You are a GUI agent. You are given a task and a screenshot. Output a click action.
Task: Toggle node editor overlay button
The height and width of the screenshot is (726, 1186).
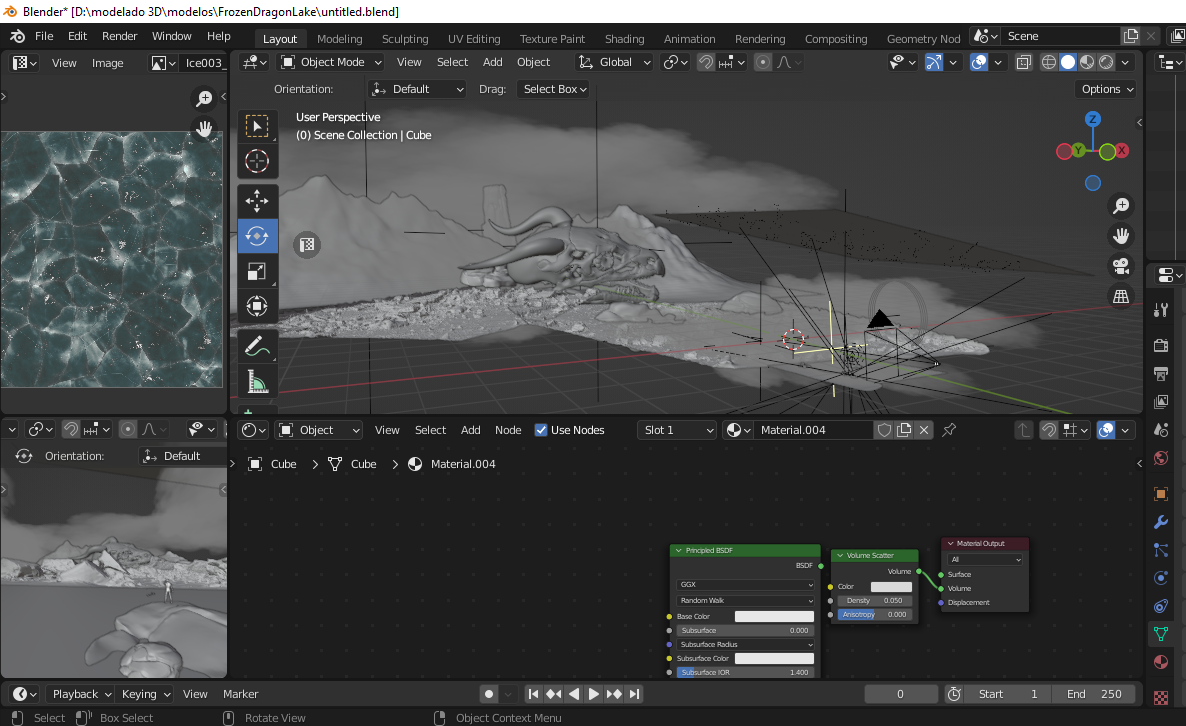(1106, 430)
